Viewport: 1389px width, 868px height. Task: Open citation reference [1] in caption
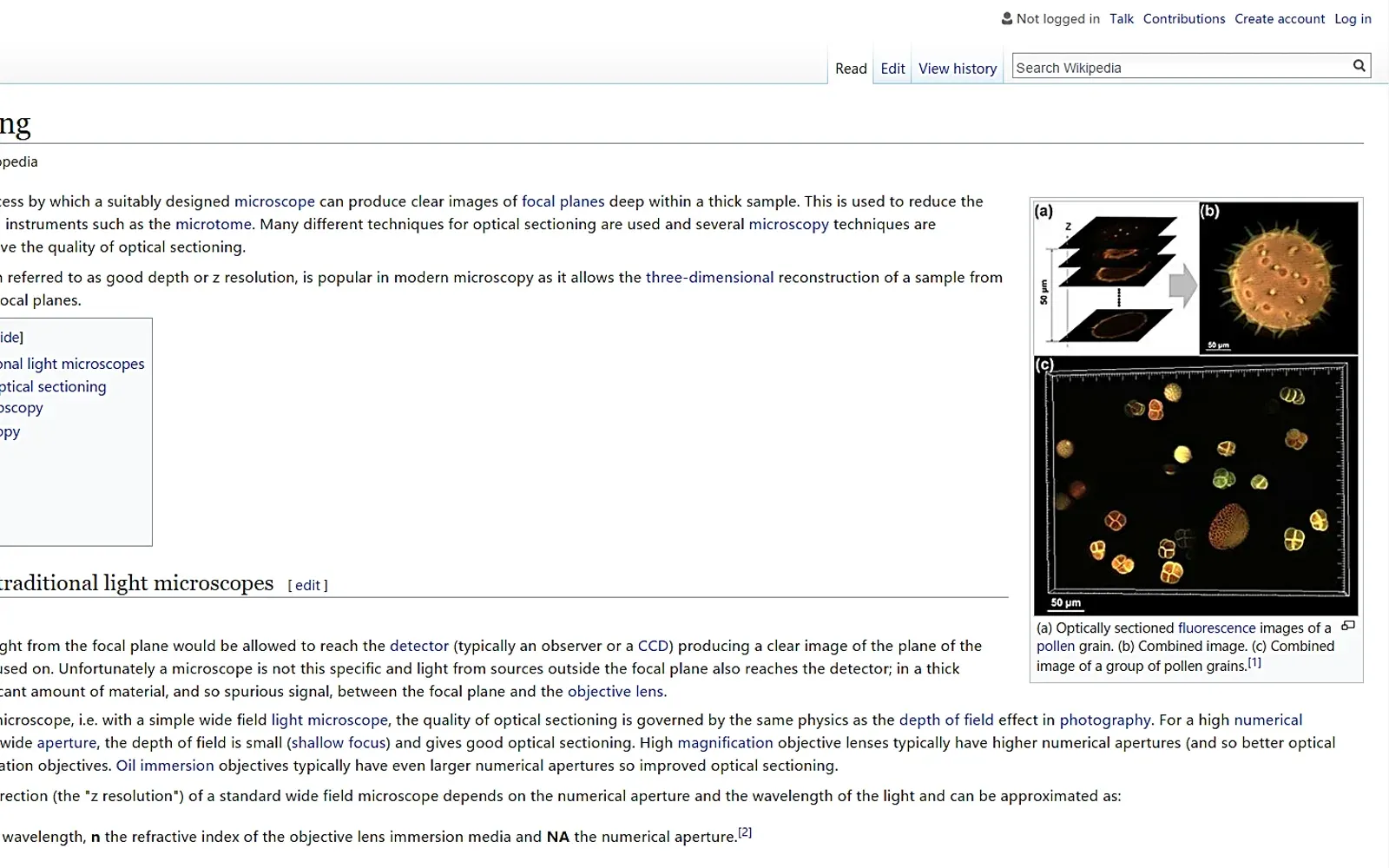[x=1254, y=662]
